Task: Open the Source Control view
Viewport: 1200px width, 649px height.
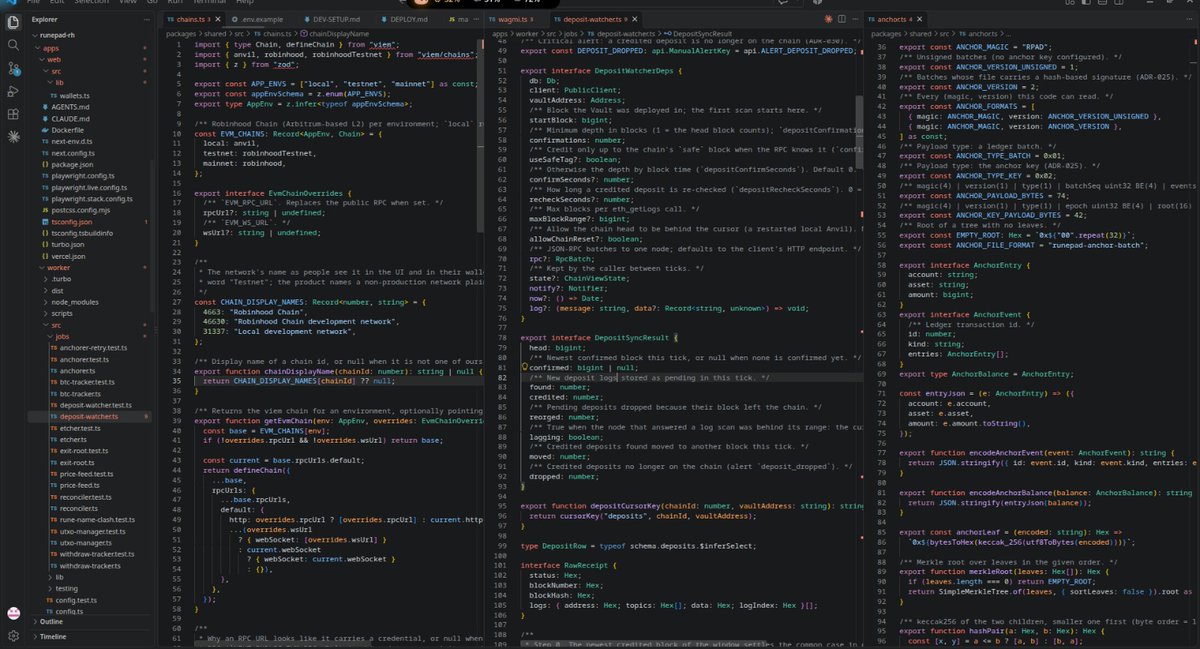Action: tap(13, 70)
